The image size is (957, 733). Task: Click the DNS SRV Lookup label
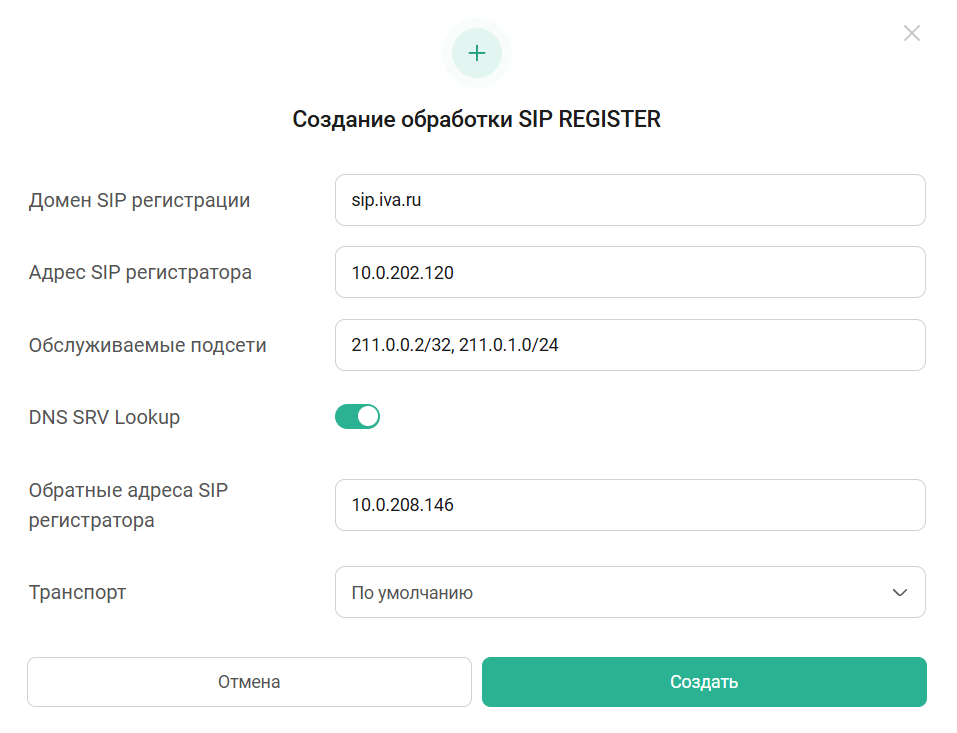click(x=104, y=417)
